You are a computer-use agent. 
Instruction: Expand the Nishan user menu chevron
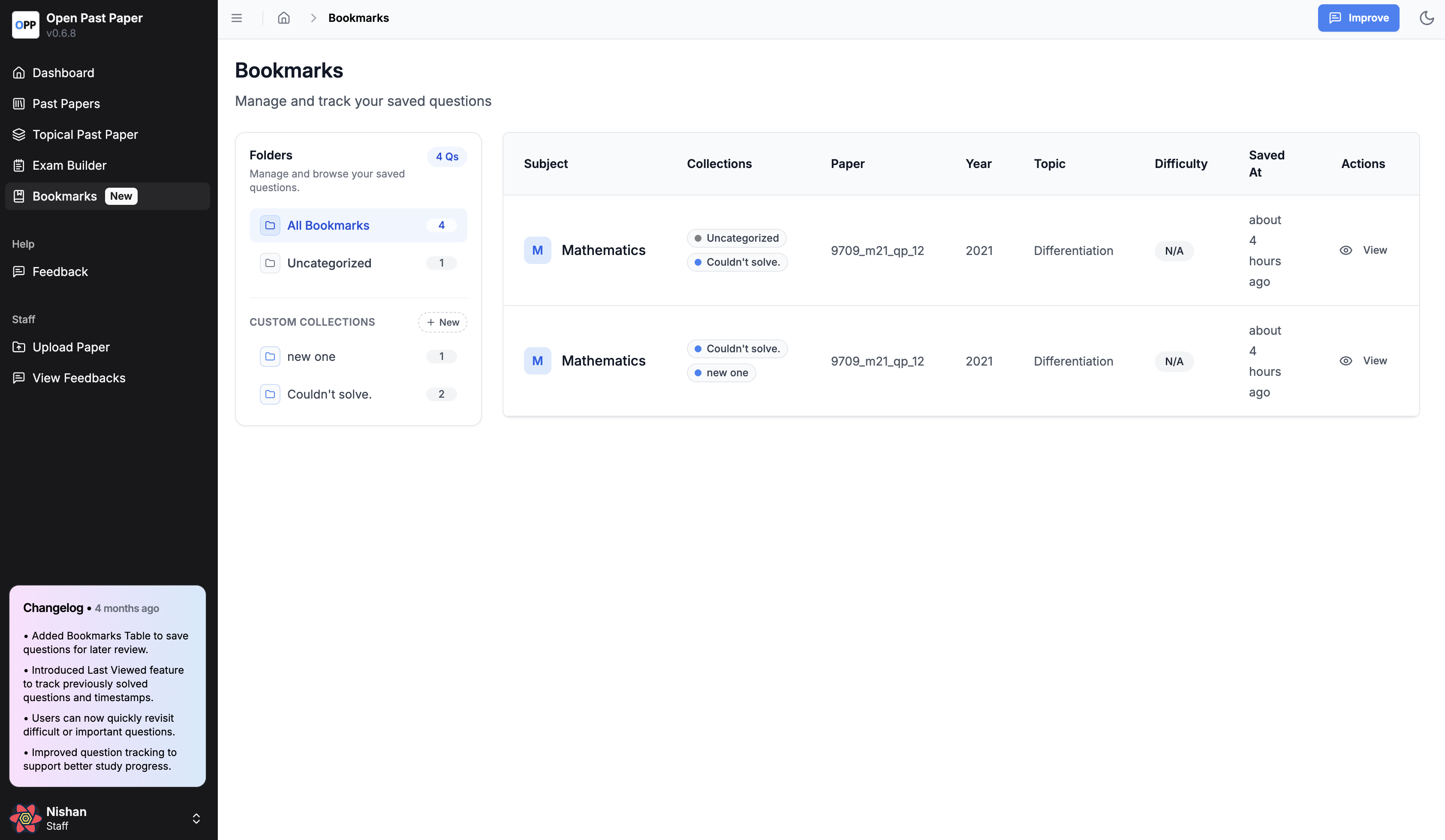point(196,818)
